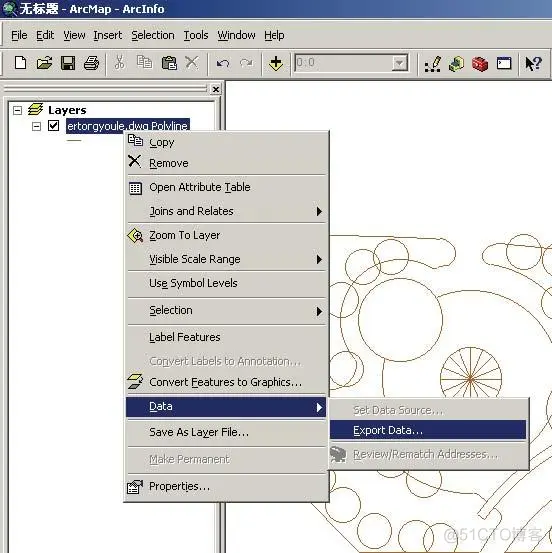Image resolution: width=552 pixels, height=553 pixels.
Task: Click the Copy icon in the toolbar
Action: coord(144,63)
